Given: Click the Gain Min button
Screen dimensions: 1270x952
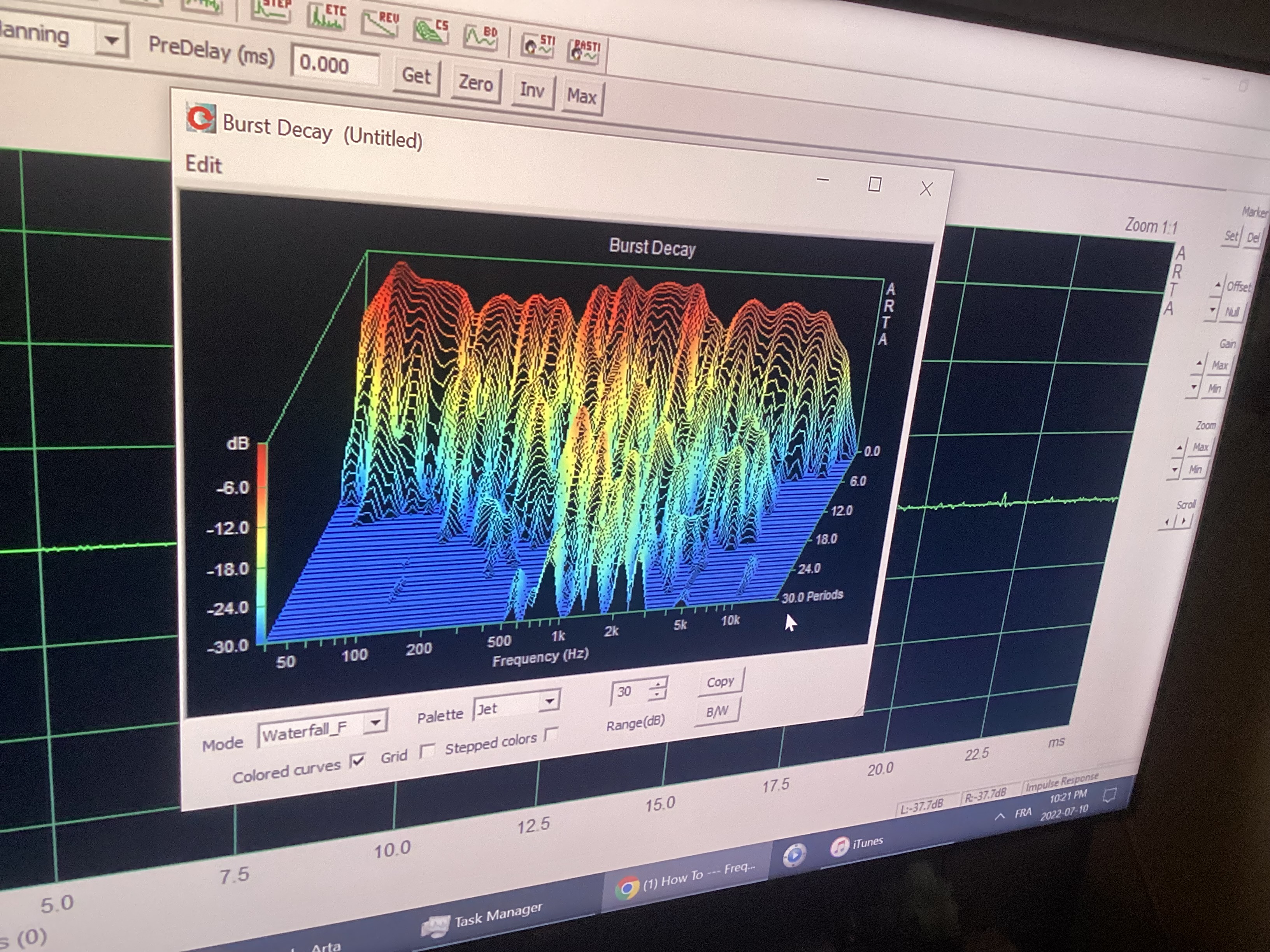Looking at the screenshot, I should [x=1214, y=389].
